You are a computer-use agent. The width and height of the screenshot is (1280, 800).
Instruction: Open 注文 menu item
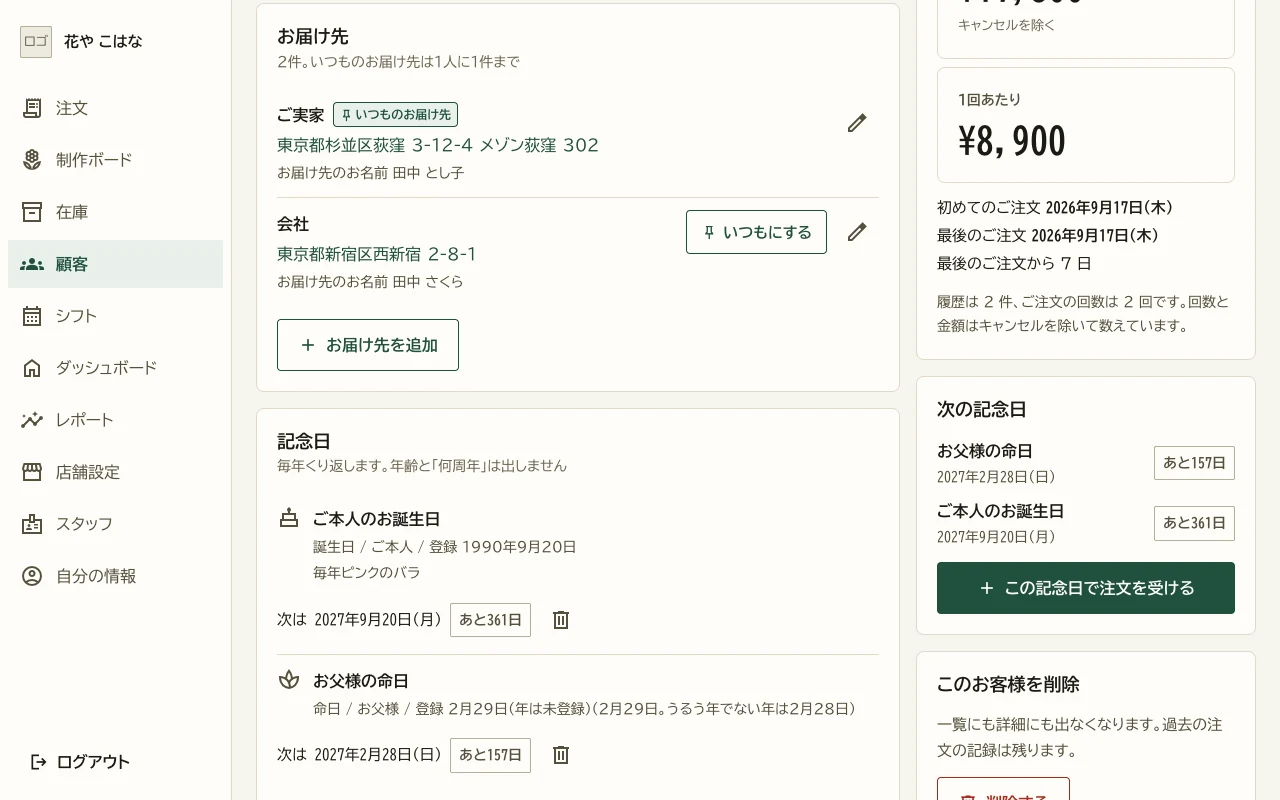(x=116, y=108)
